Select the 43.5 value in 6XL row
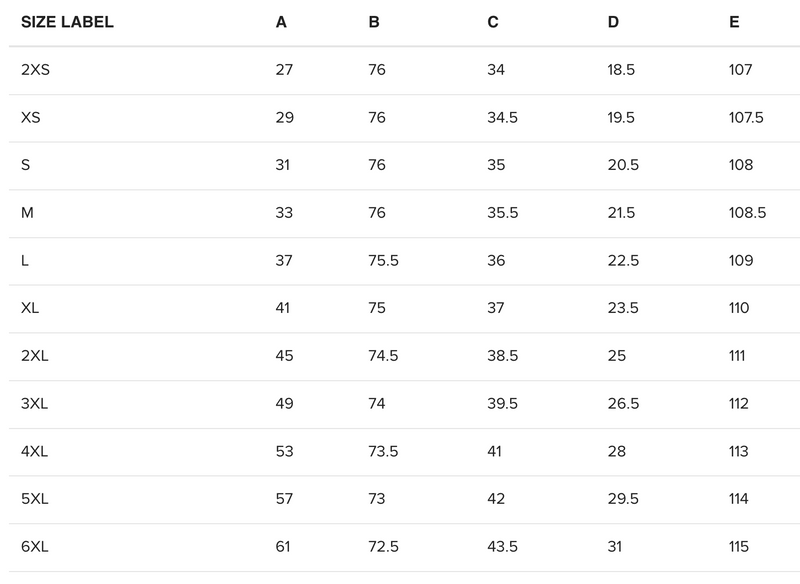This screenshot has width=800, height=584. tap(503, 547)
